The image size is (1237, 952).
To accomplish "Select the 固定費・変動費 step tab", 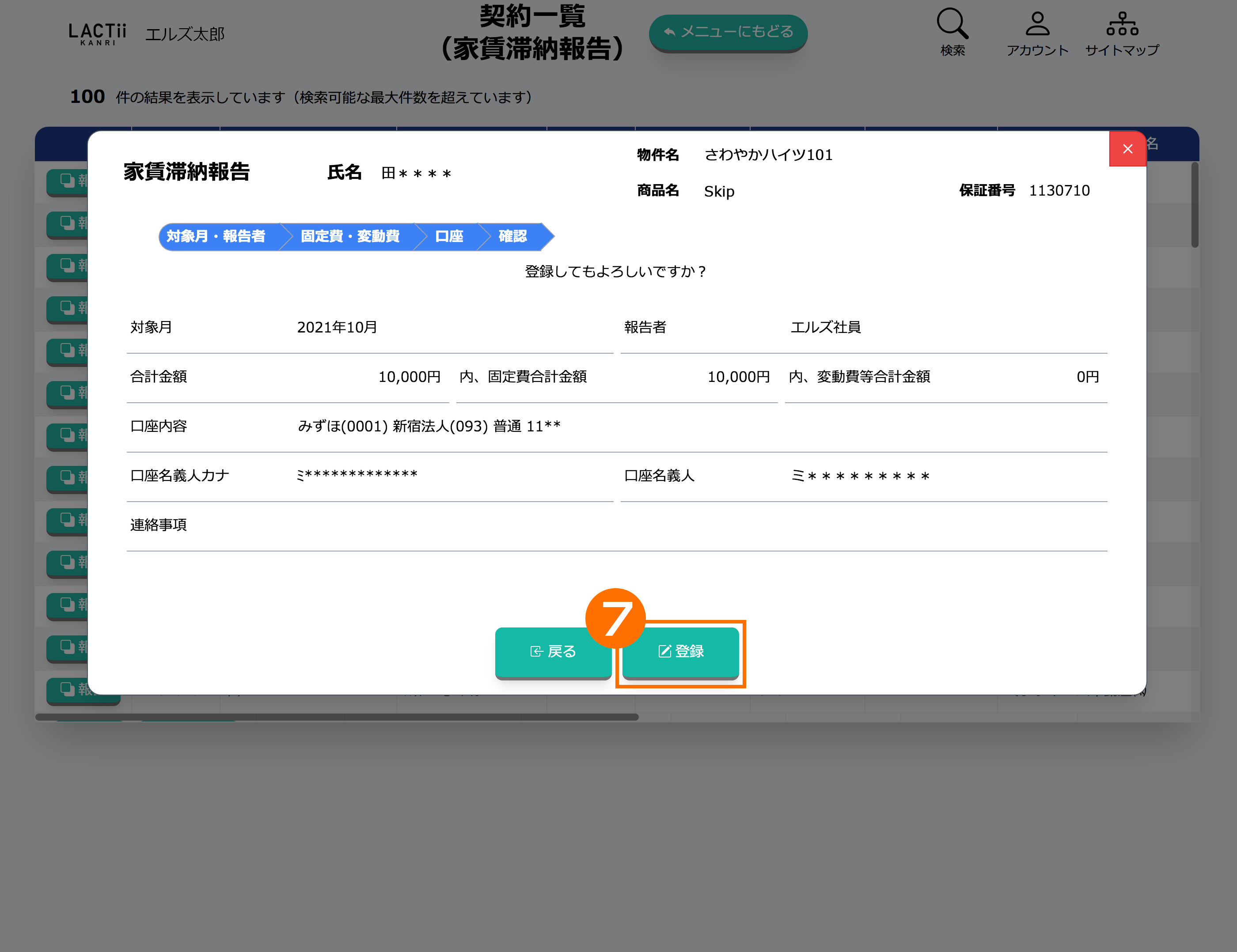I will coord(349,236).
